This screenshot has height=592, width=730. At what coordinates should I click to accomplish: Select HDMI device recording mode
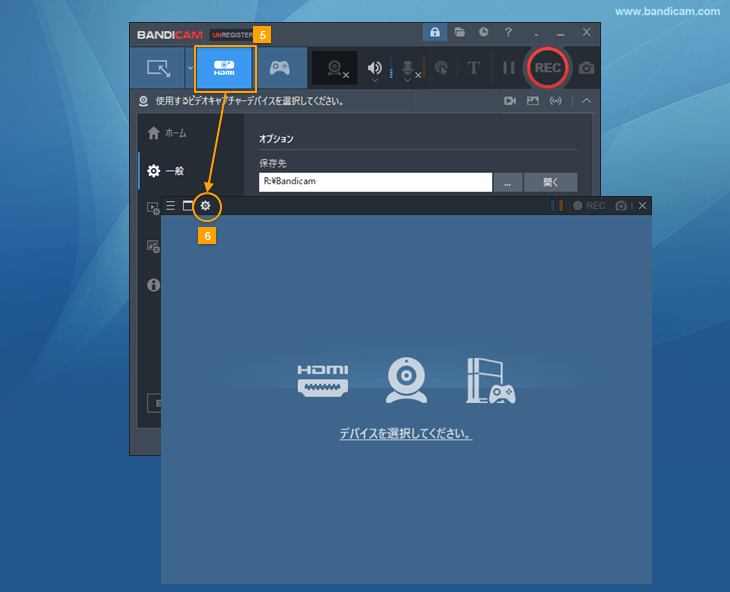point(224,68)
